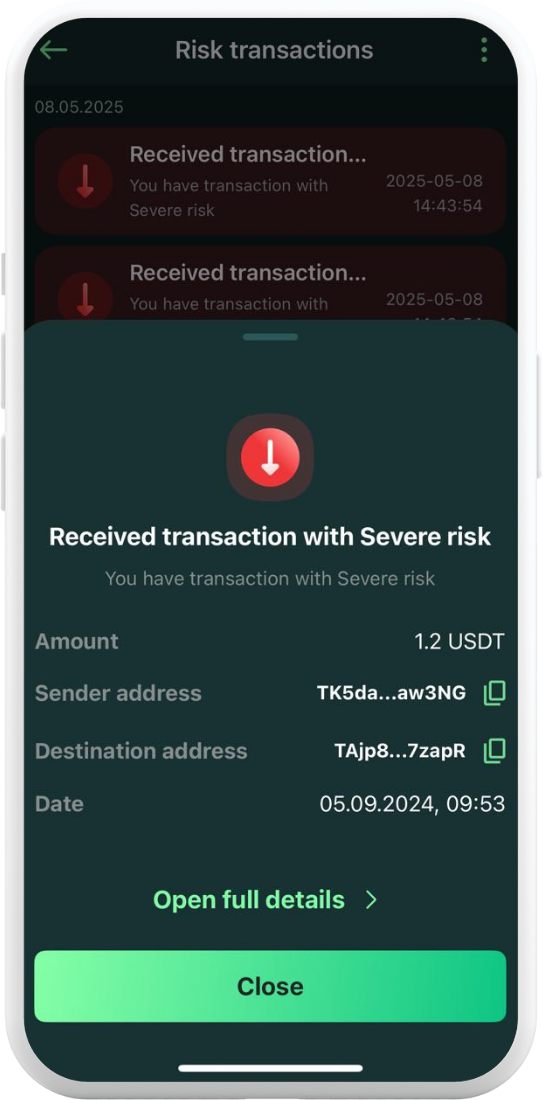The width and height of the screenshot is (543, 1100).
Task: Open full details of the transaction
Action: 249,900
